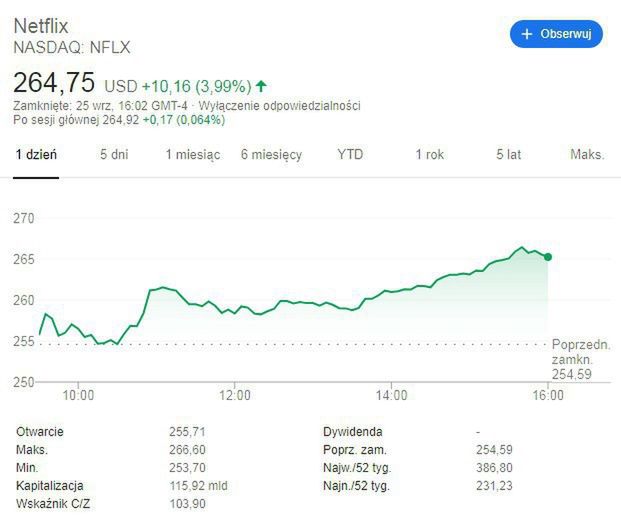Open the 1 rok chart view
The image size is (621, 526).
click(429, 155)
